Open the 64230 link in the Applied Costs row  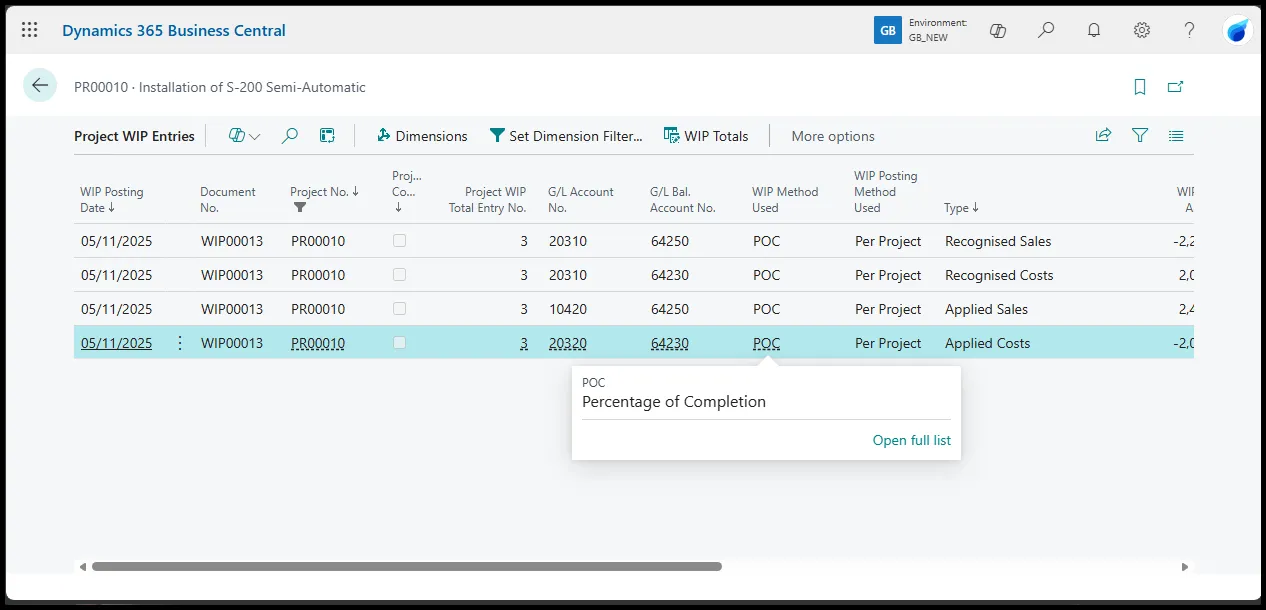pyautogui.click(x=670, y=343)
